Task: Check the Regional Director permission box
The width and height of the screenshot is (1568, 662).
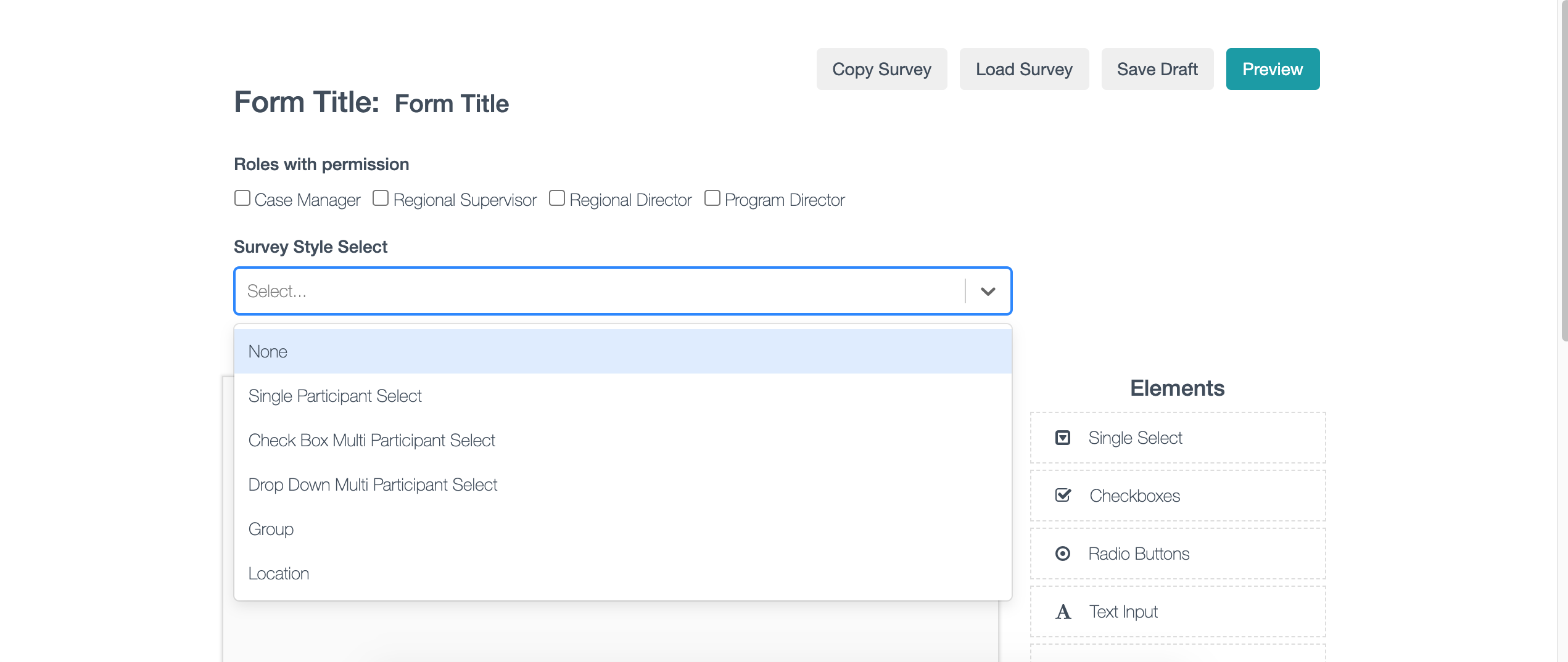Action: [557, 198]
